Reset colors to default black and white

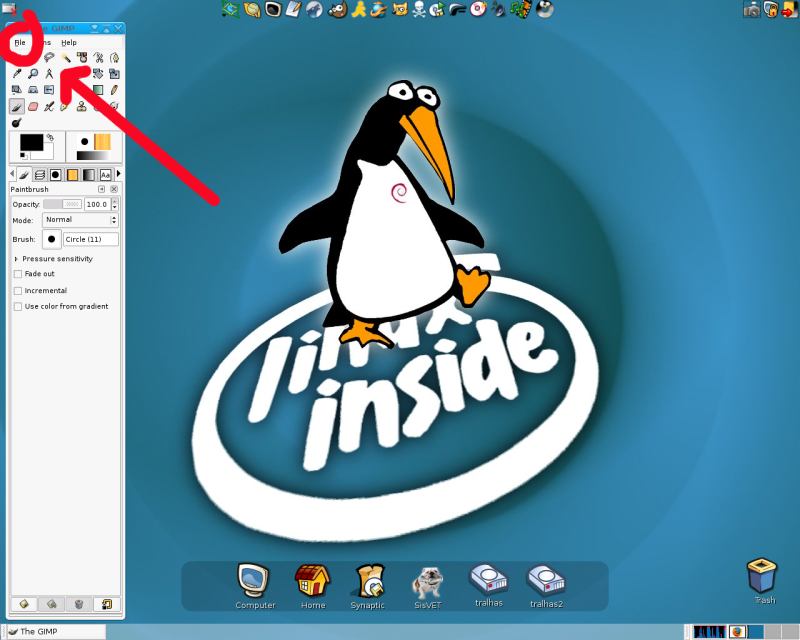click(23, 156)
